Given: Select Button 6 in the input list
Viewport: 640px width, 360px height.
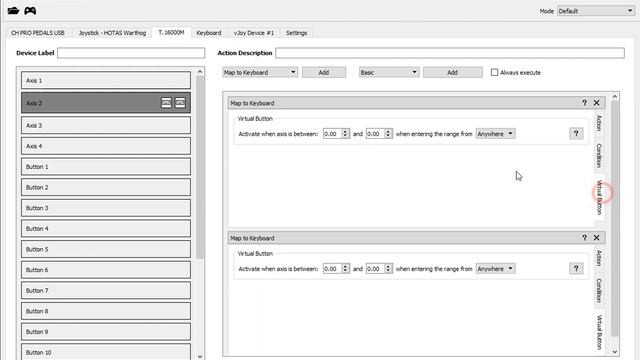Looking at the screenshot, I should pyautogui.click(x=106, y=270).
